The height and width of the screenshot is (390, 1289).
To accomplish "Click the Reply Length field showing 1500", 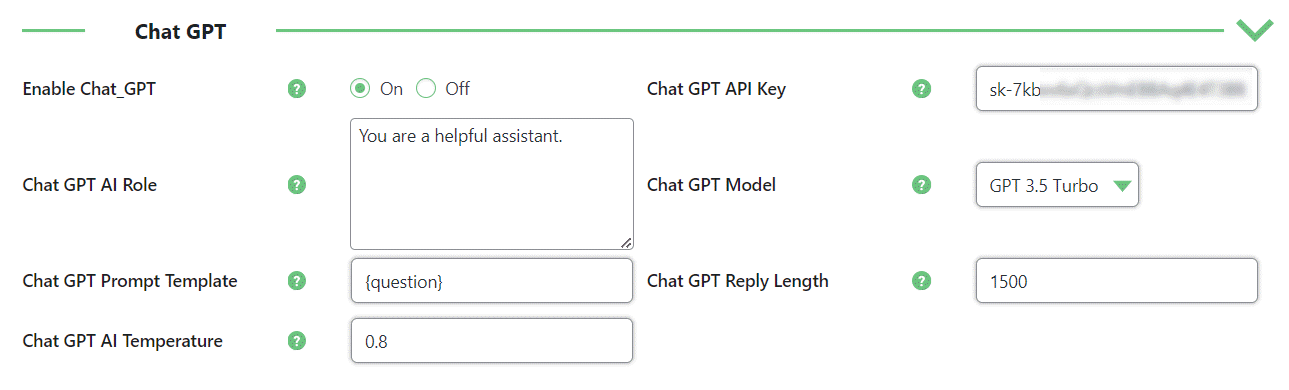I will click(1116, 281).
